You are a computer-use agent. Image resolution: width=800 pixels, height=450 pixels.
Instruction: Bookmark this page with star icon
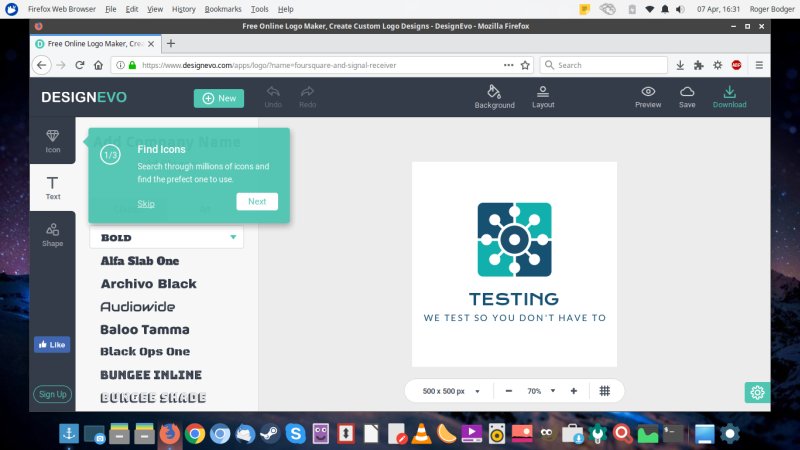point(525,65)
